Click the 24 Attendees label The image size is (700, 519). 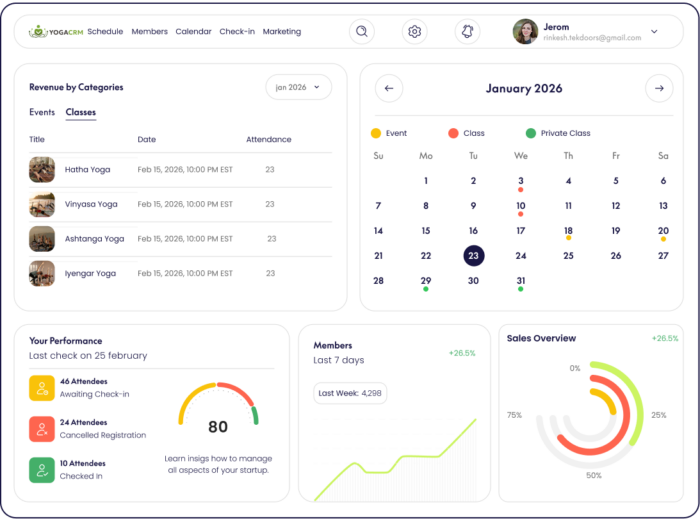click(83, 422)
